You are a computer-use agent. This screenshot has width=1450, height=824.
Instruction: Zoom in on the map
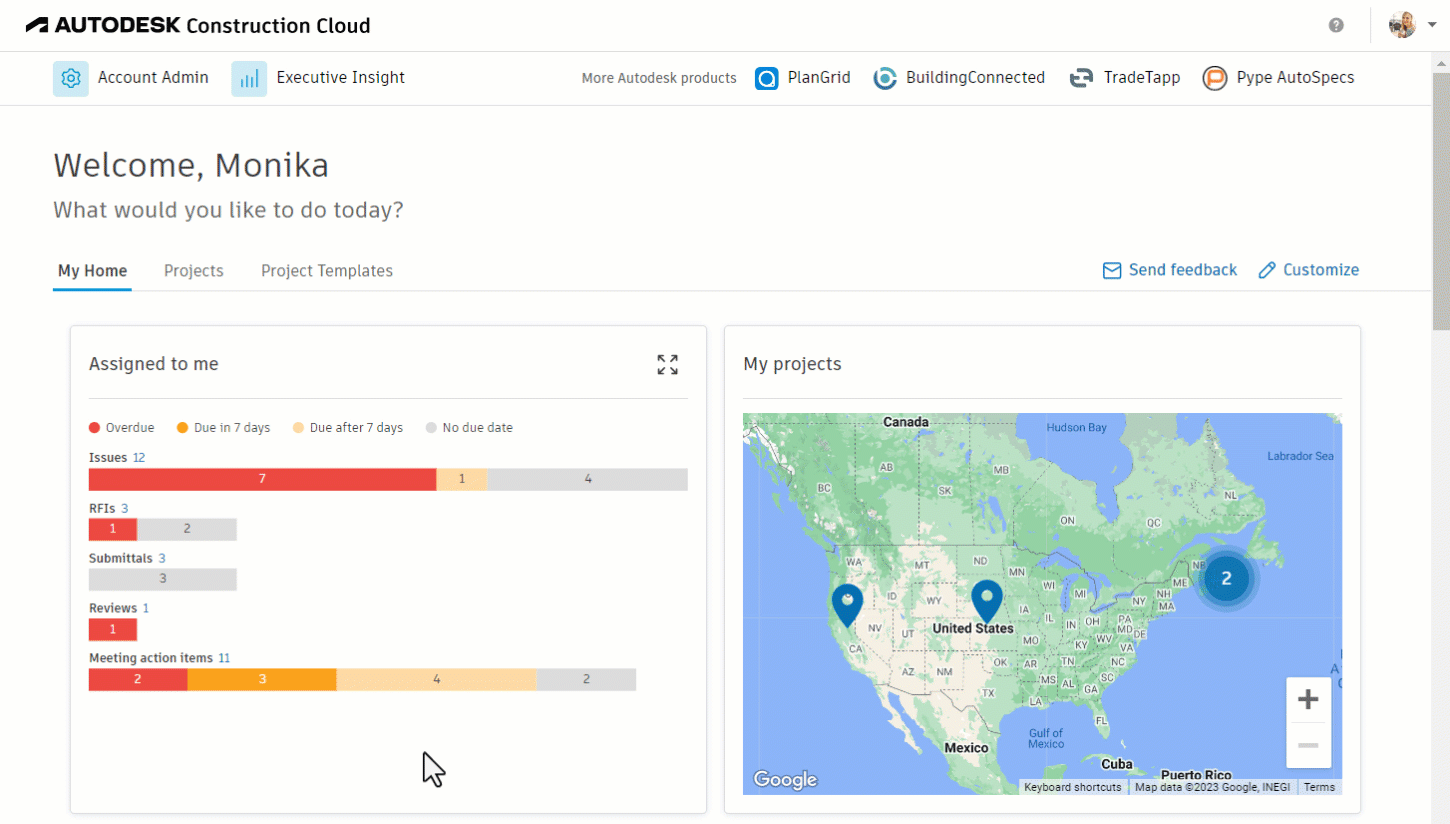tap(1308, 700)
